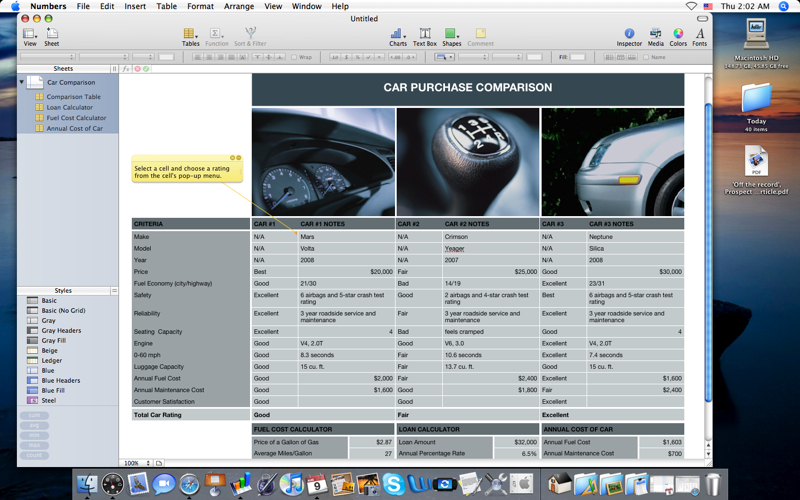The image size is (800, 500).
Task: Open the Format menu
Action: pyautogui.click(x=200, y=6)
